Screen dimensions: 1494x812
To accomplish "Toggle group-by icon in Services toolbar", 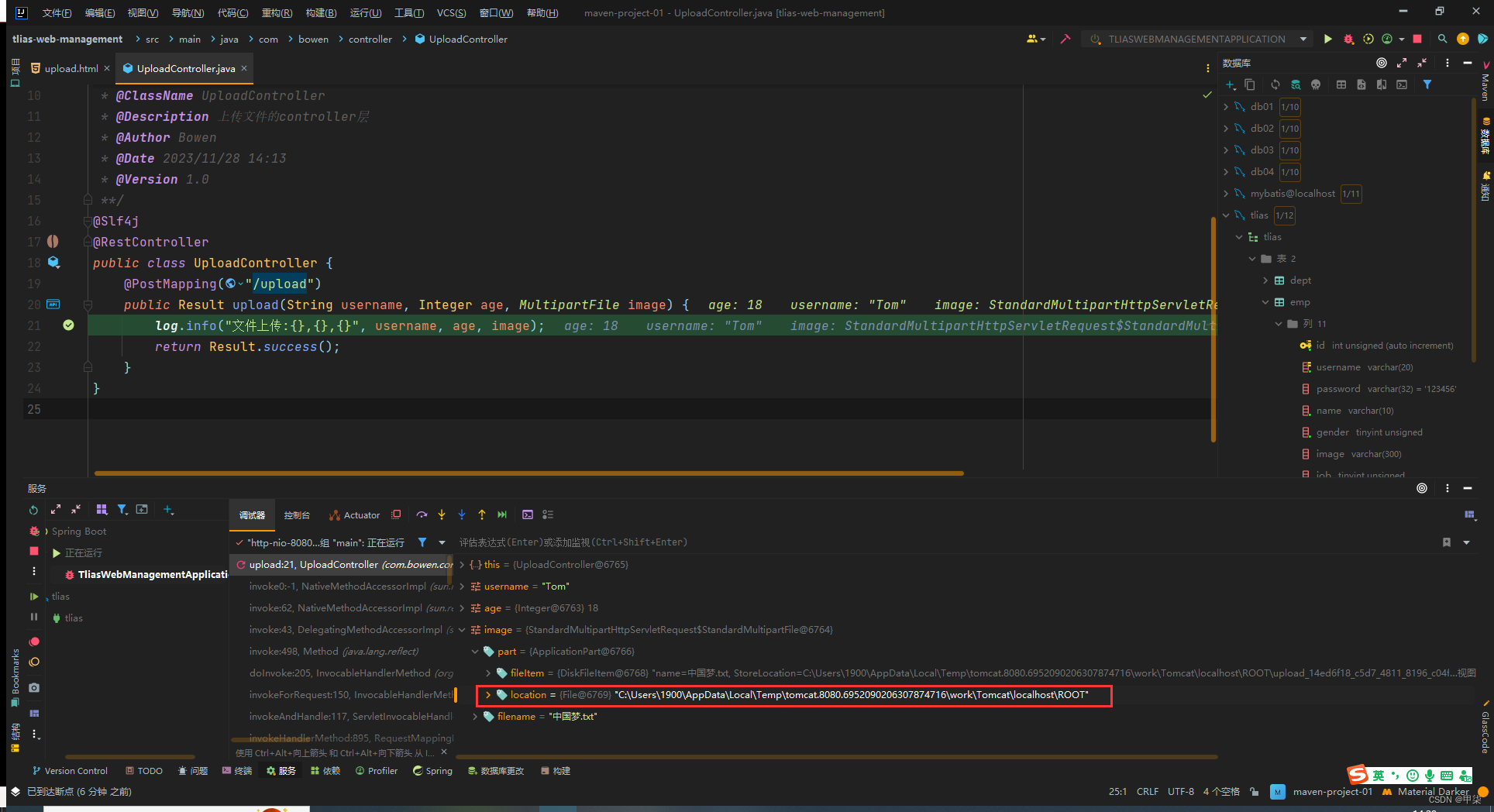I will 102,510.
